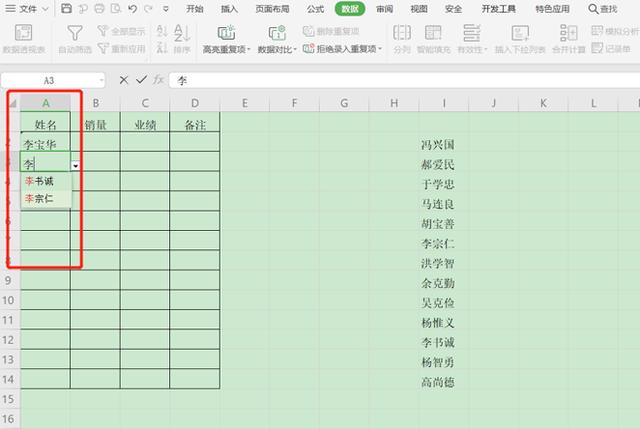This screenshot has width=640, height=429.
Task: Select column header I
Action: point(444,103)
